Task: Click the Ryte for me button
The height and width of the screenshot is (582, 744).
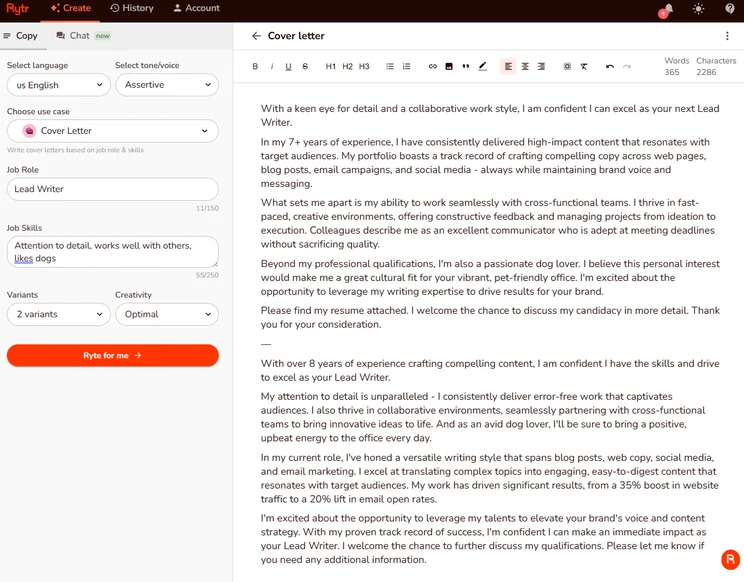Action: 113,355
